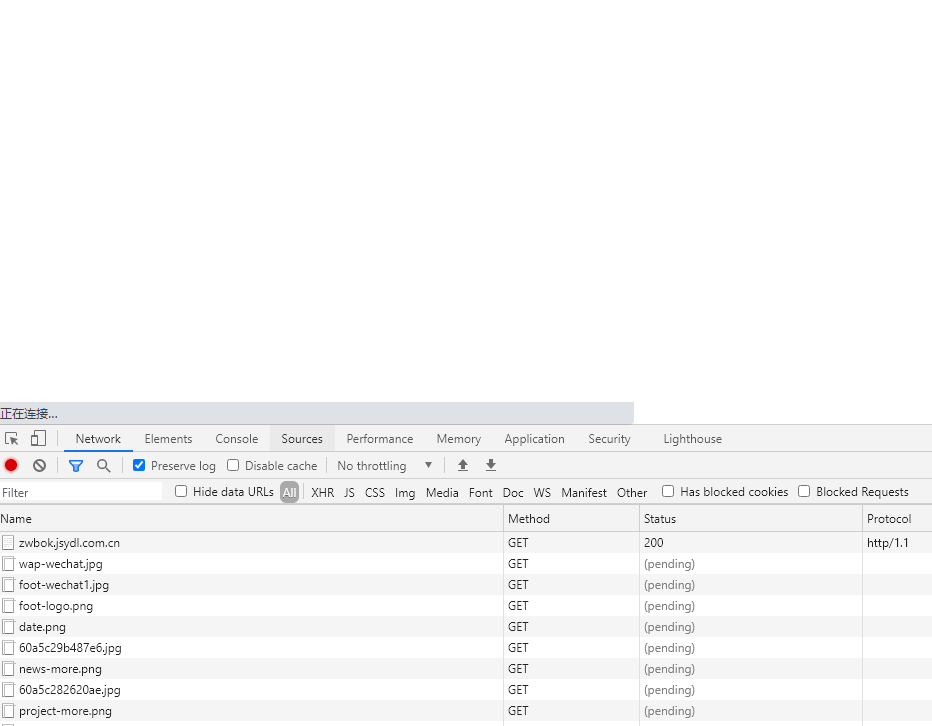Check the Hide data URLs option
The height and width of the screenshot is (726, 932).
click(181, 492)
